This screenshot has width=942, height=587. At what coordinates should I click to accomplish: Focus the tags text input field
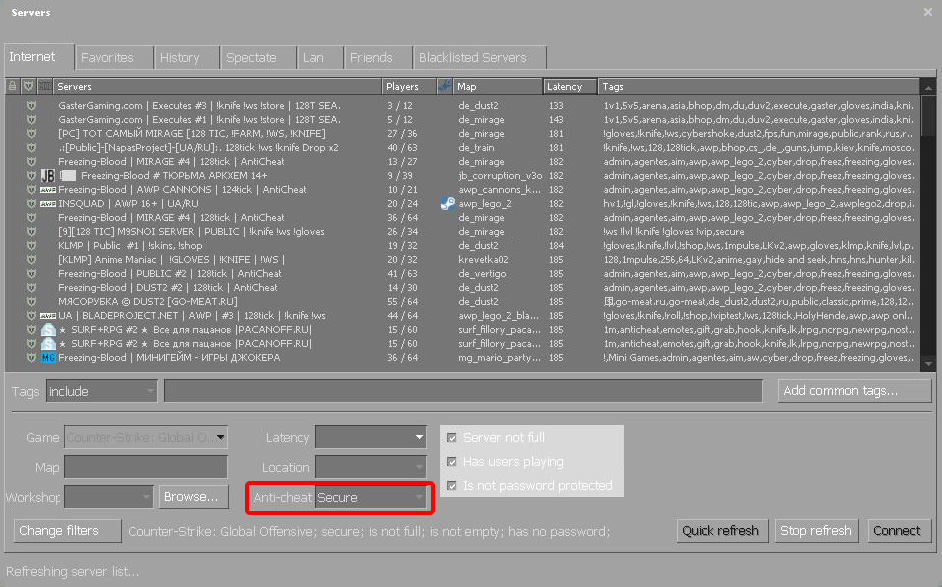click(x=463, y=391)
